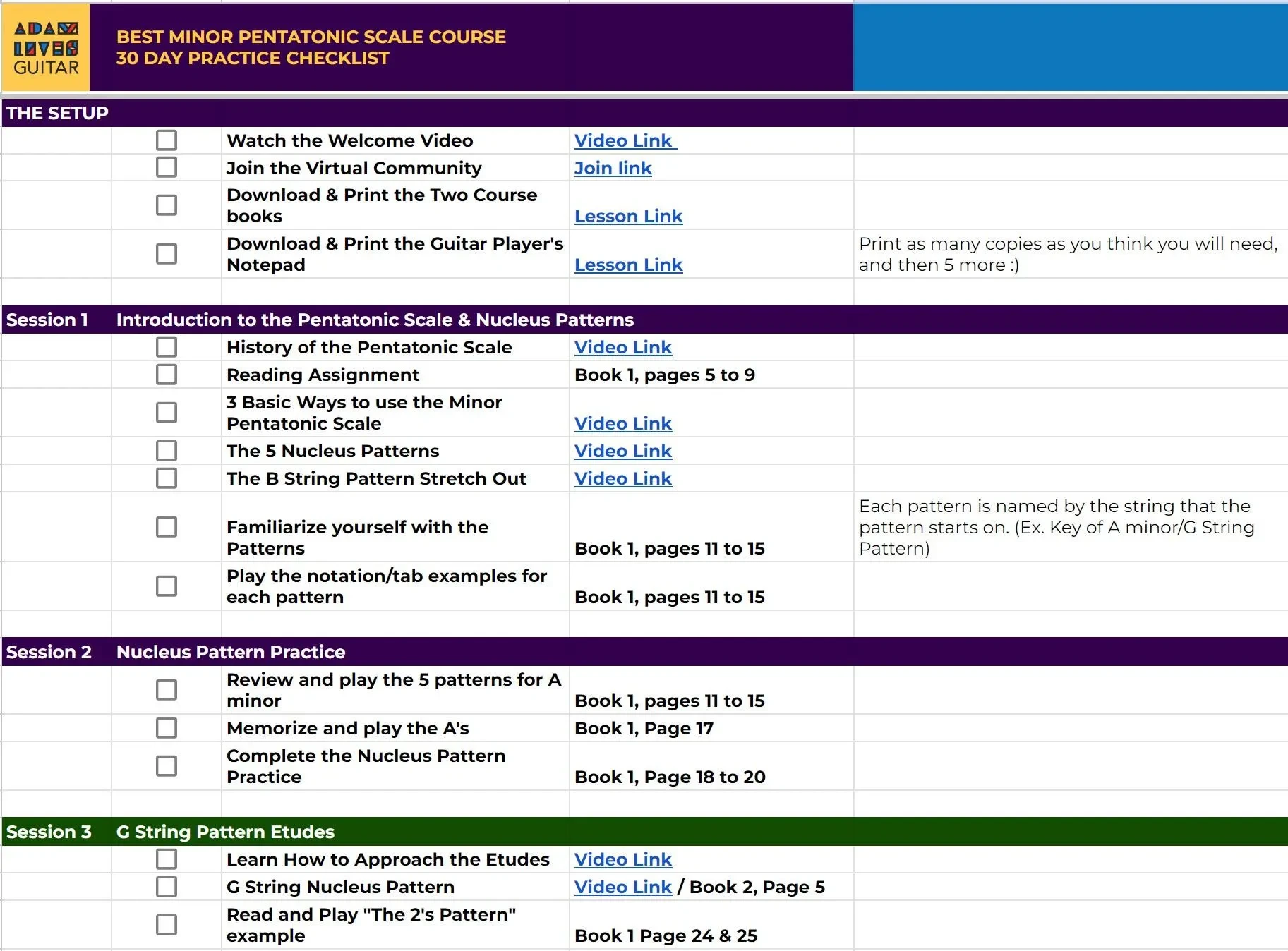Select THE SETUP section header
Viewport: 1288px width, 951px height.
pos(57,113)
